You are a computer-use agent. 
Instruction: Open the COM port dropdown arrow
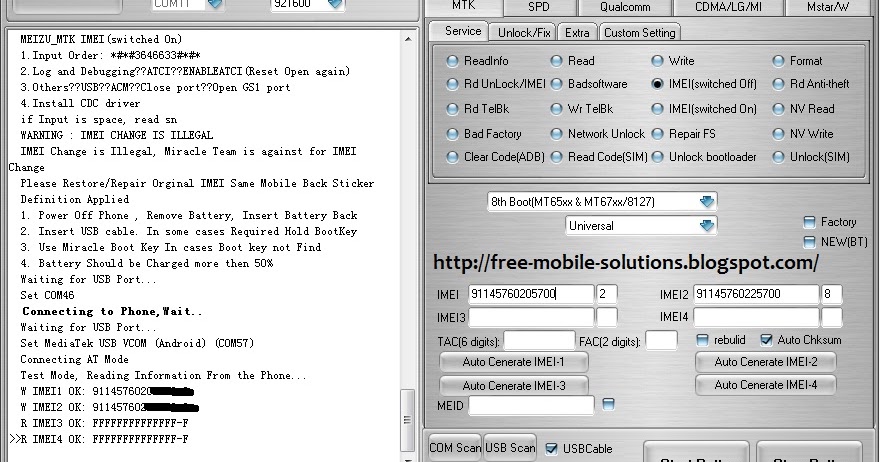click(x=215, y=4)
